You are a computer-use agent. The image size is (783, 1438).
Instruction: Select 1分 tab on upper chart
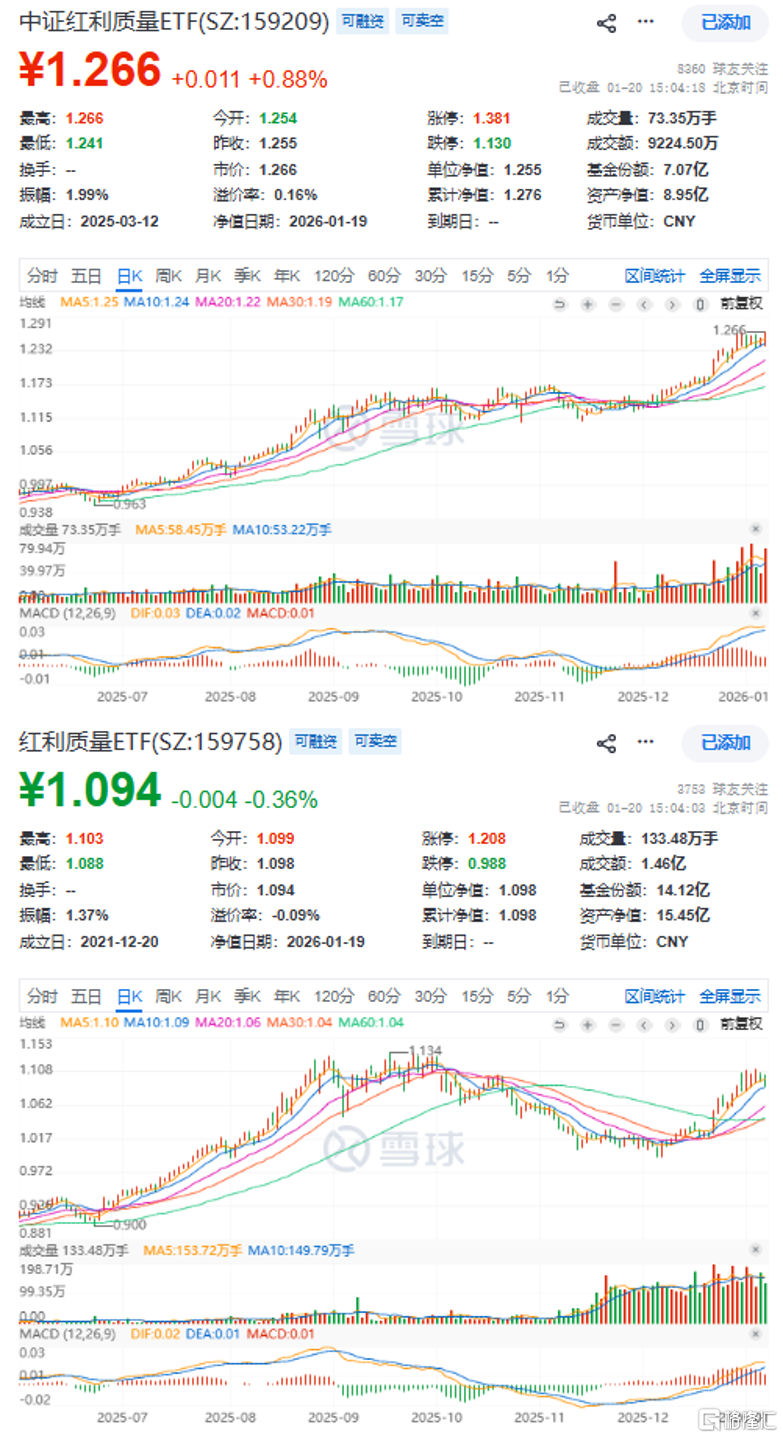point(557,276)
